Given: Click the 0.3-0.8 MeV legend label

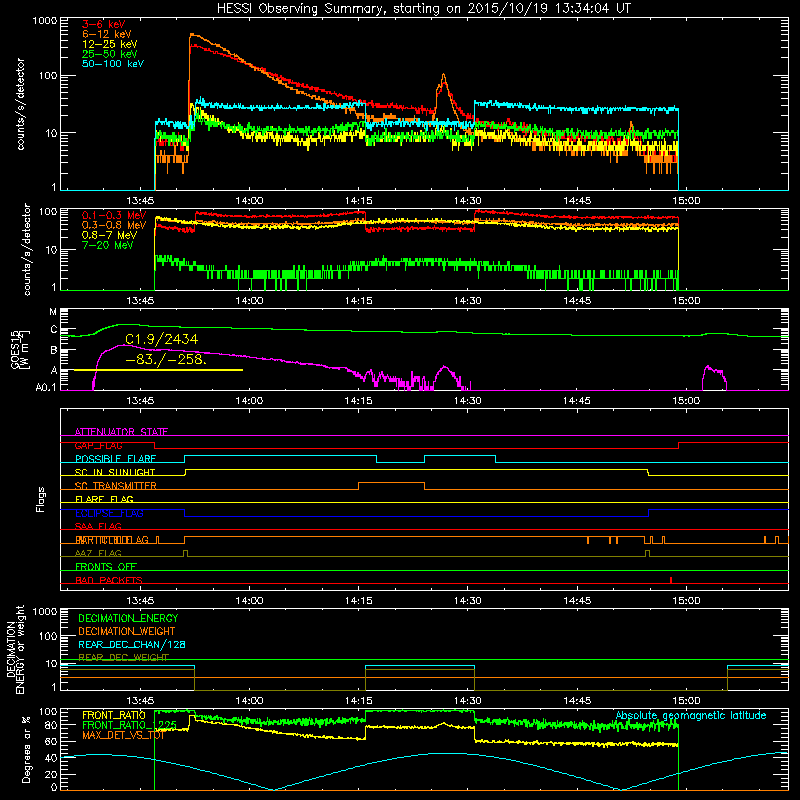Looking at the screenshot, I should (114, 225).
